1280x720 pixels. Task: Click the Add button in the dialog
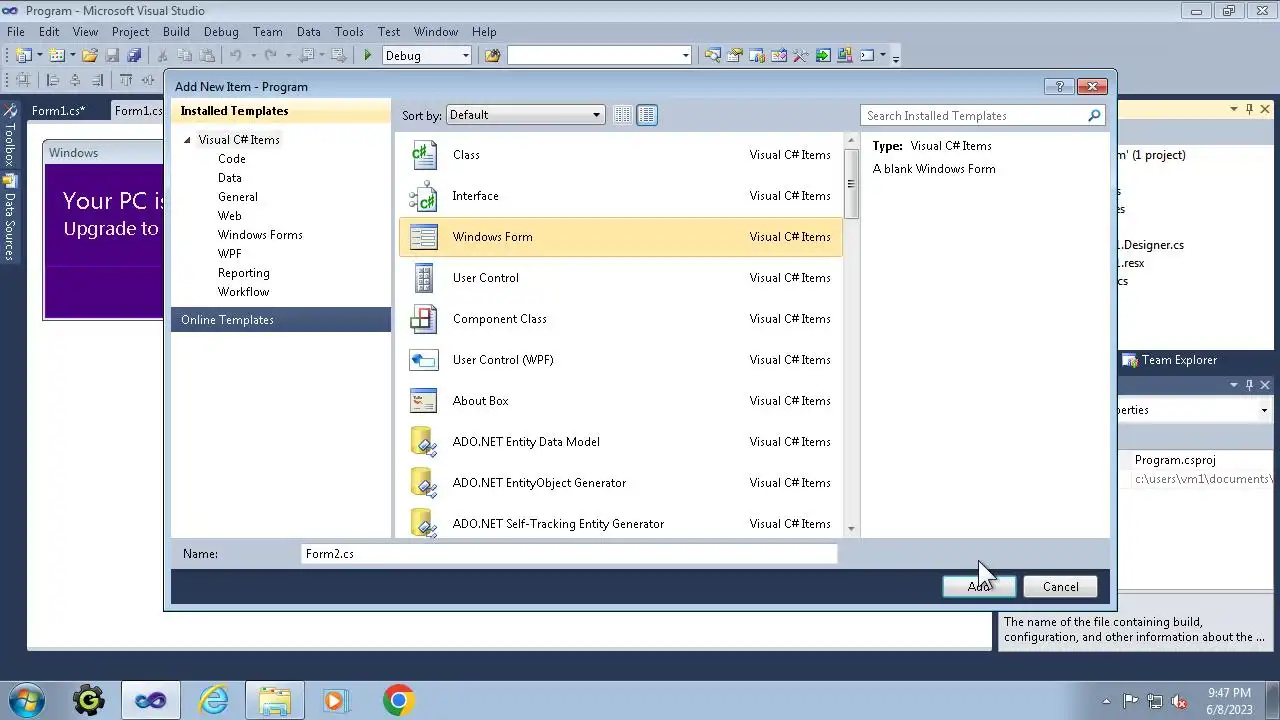point(979,587)
